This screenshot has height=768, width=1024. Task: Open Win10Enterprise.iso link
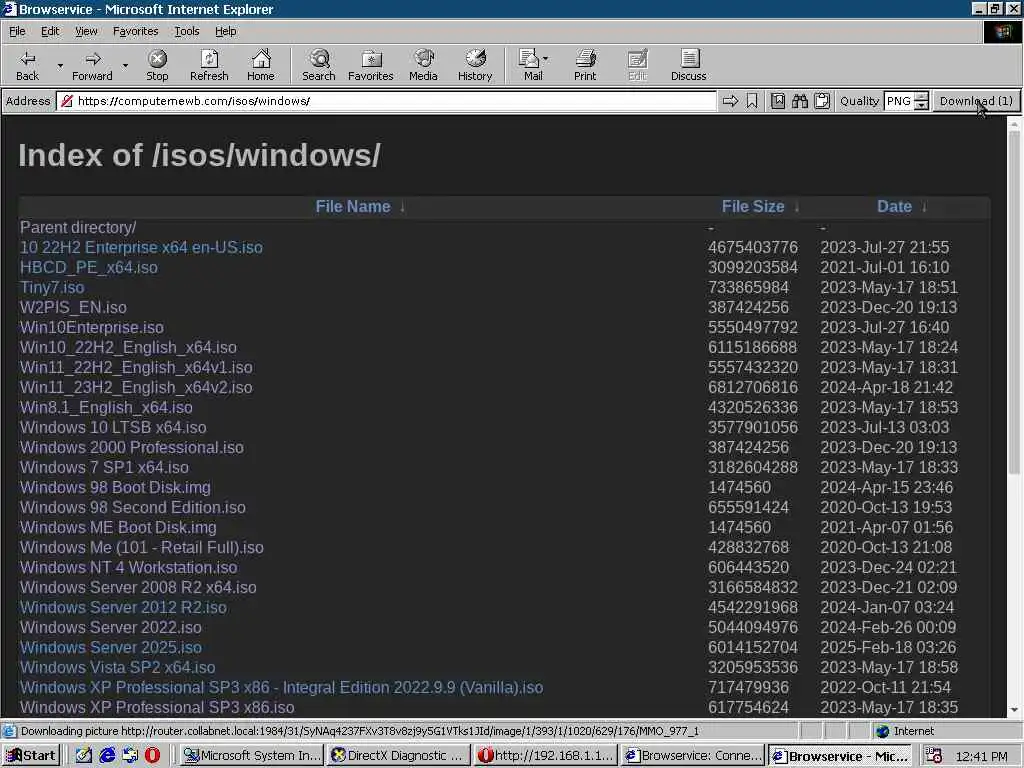pos(91,328)
